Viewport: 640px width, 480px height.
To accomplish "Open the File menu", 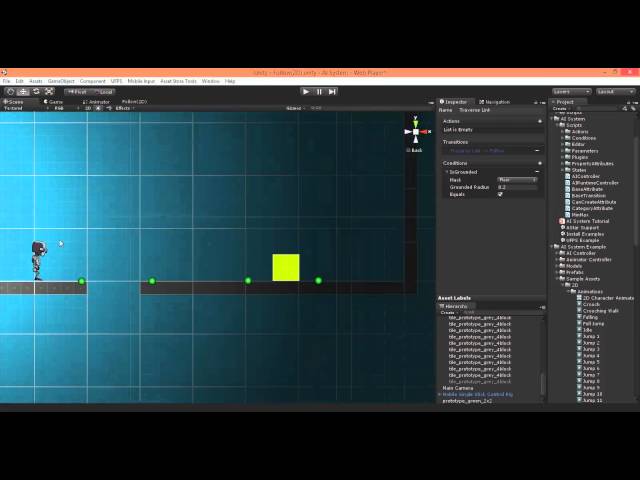I will pos(7,81).
